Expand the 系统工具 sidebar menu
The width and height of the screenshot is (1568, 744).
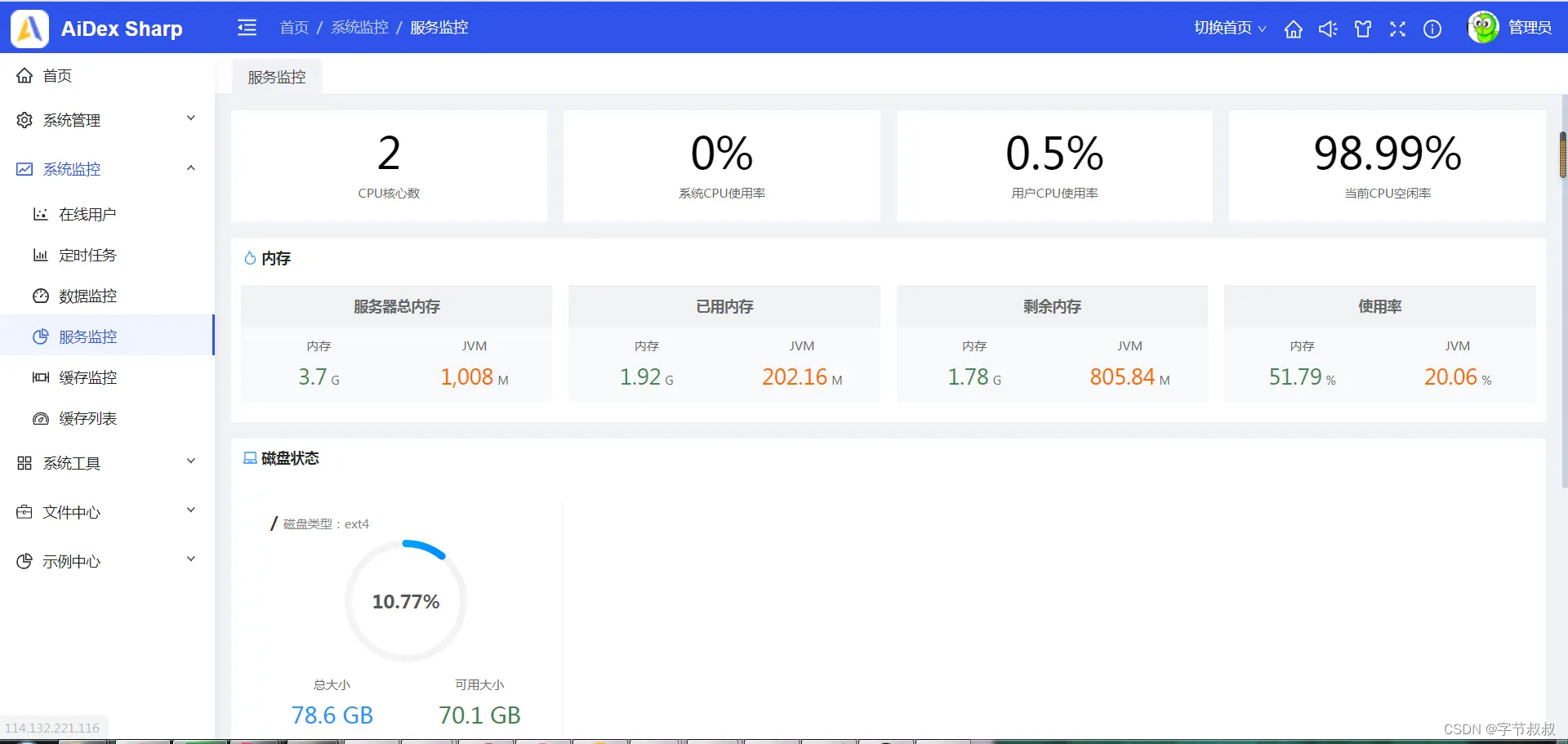click(x=107, y=463)
